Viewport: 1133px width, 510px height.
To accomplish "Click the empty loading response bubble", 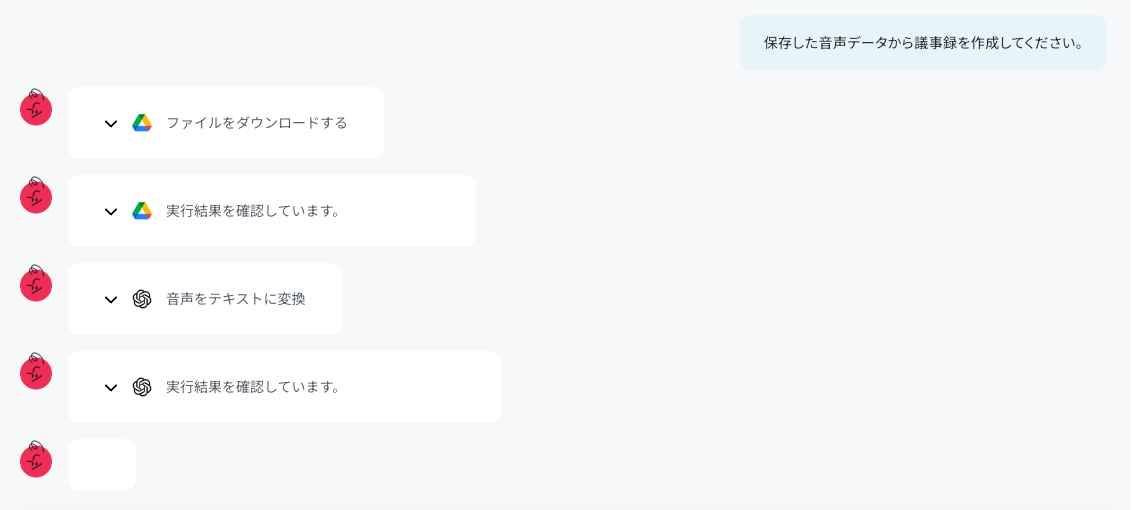I will 102,465.
